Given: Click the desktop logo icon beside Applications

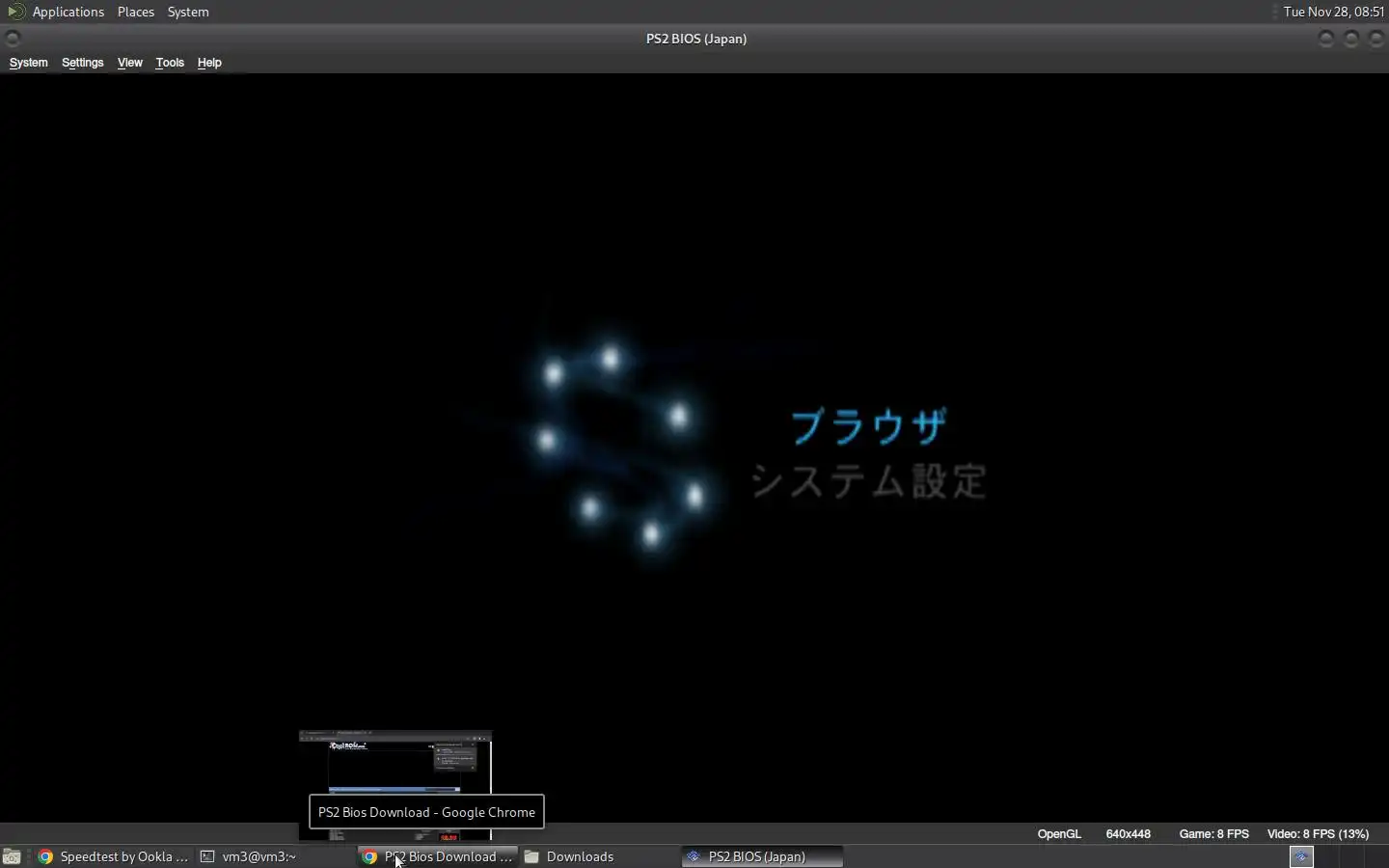Looking at the screenshot, I should click(x=15, y=12).
